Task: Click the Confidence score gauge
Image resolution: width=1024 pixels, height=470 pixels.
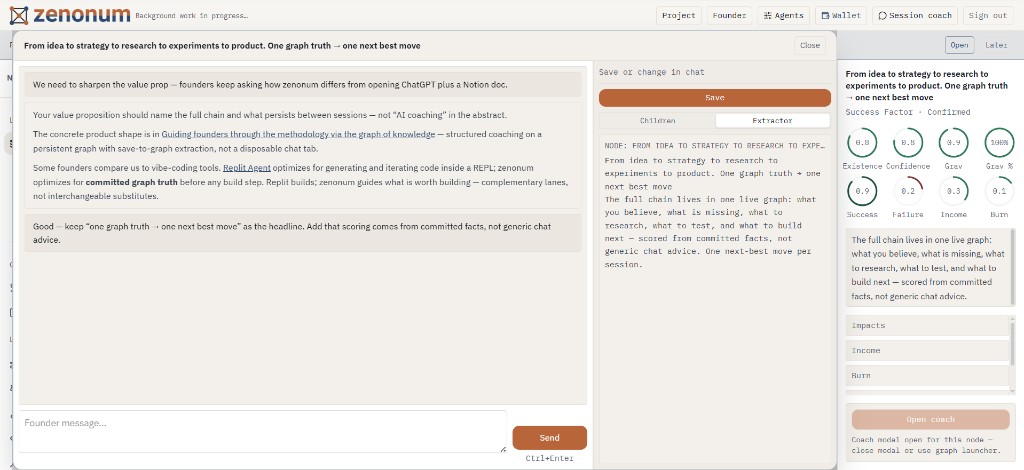Action: [908, 143]
